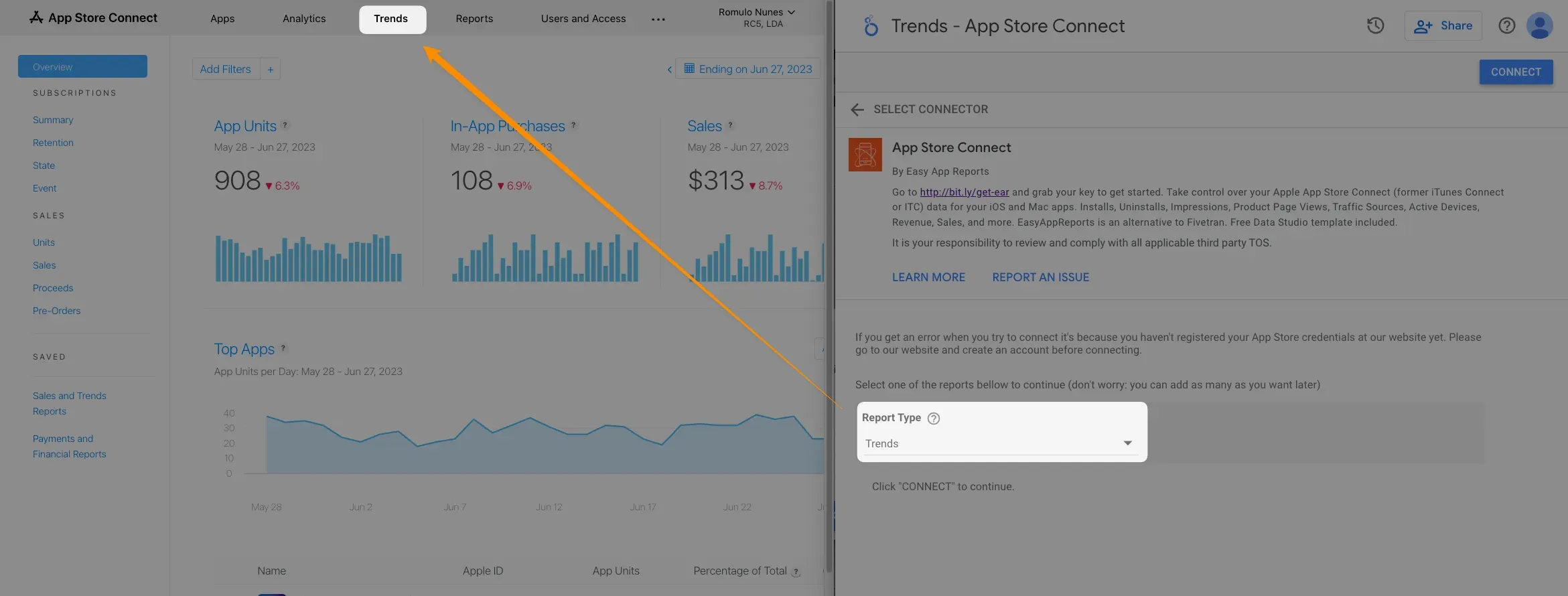Click the In-App Purchases heading
The width and height of the screenshot is (1568, 596).
click(x=508, y=126)
